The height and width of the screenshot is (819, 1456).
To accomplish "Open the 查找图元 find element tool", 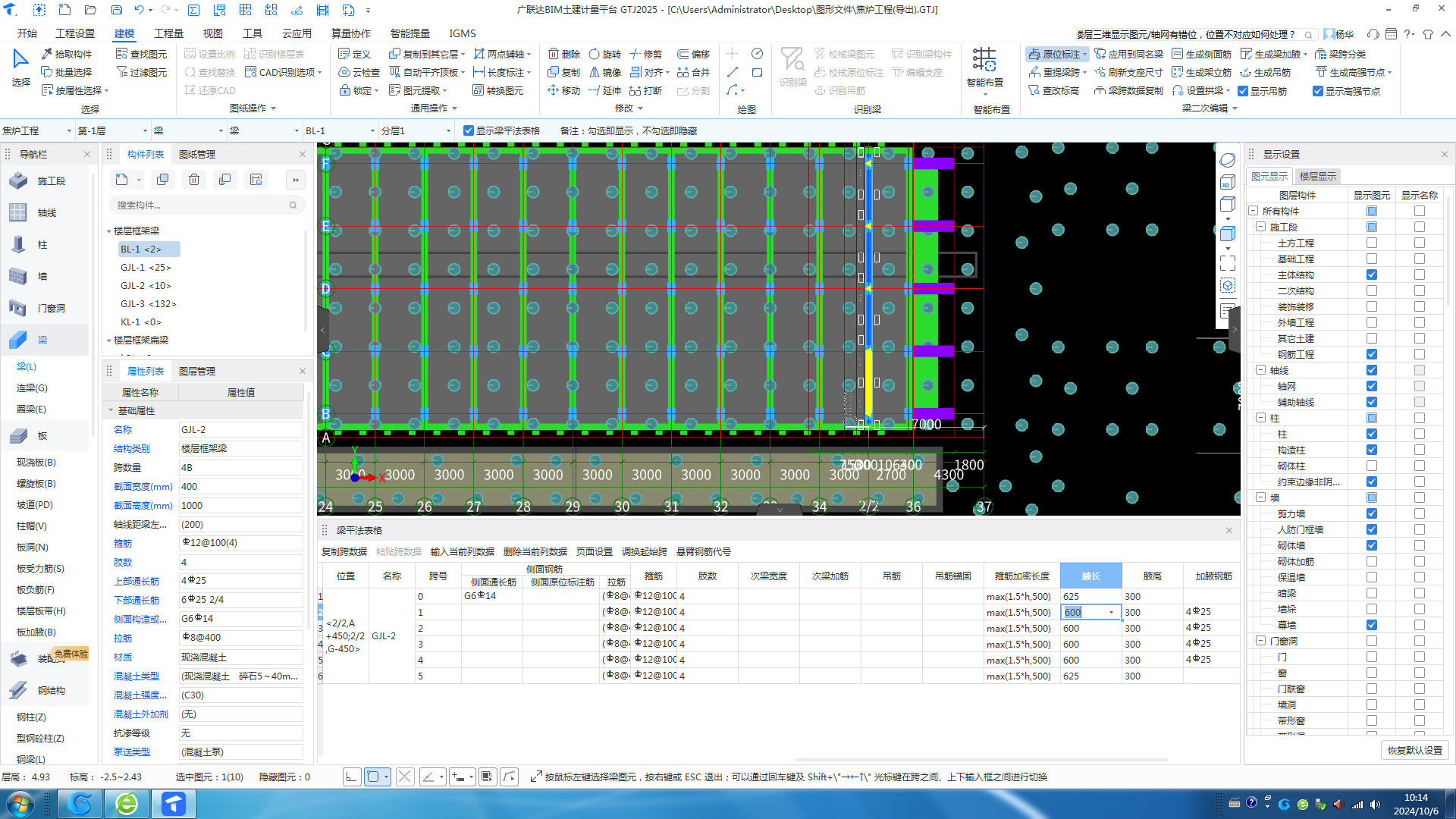I will (x=141, y=54).
